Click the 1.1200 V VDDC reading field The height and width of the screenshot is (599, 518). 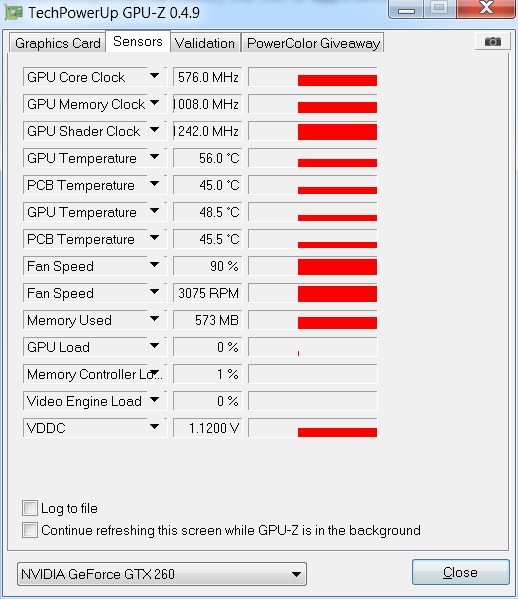click(207, 428)
